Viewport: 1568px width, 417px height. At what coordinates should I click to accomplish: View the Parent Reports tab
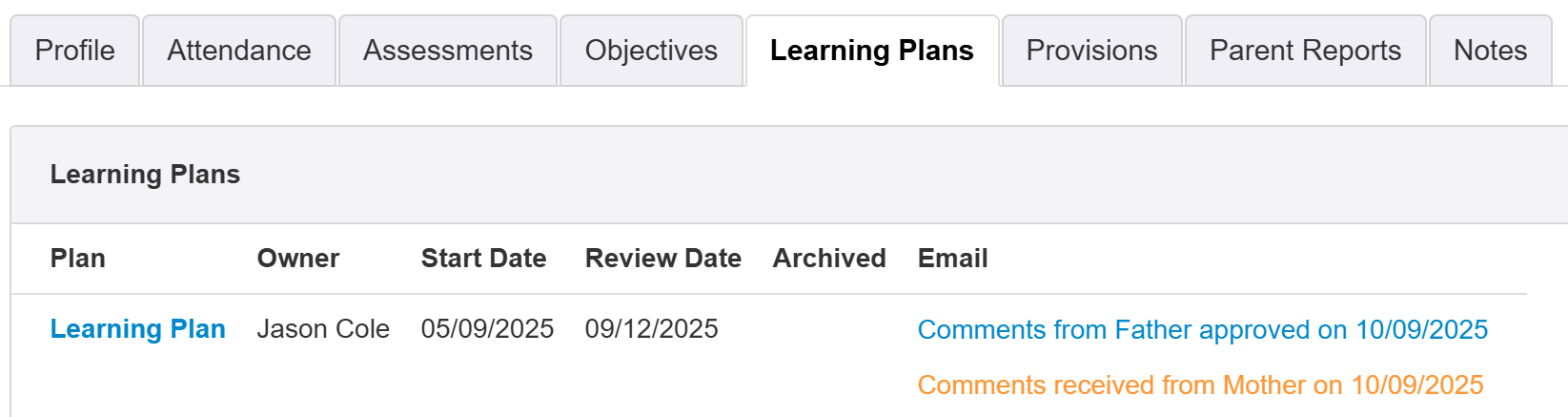tap(1305, 51)
